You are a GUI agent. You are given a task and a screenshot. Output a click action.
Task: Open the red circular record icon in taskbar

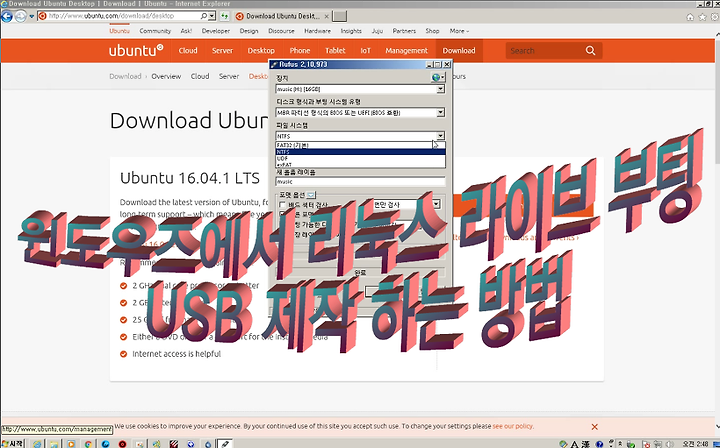pyautogui.click(x=122, y=444)
